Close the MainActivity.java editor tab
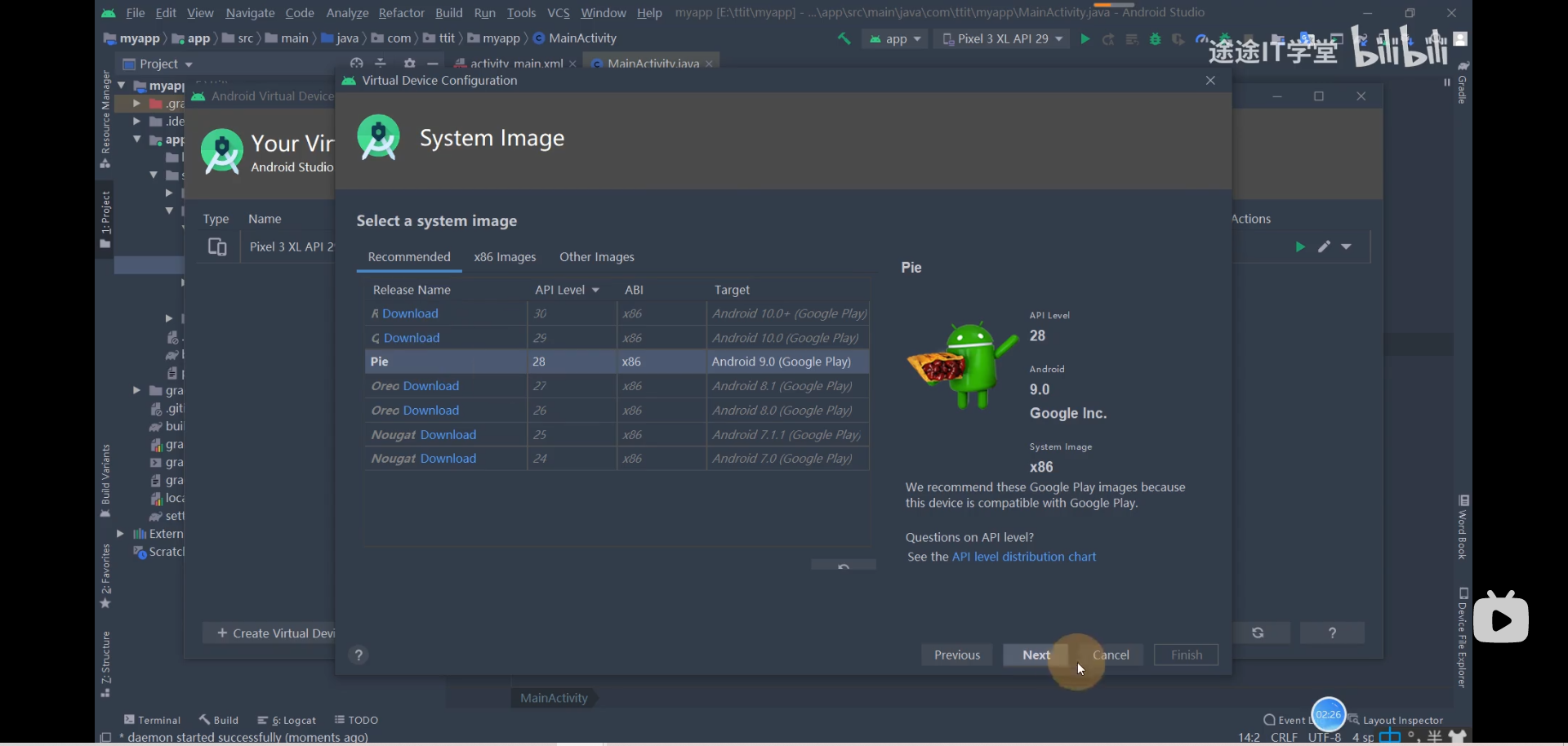Viewport: 1568px width, 746px height. [709, 64]
